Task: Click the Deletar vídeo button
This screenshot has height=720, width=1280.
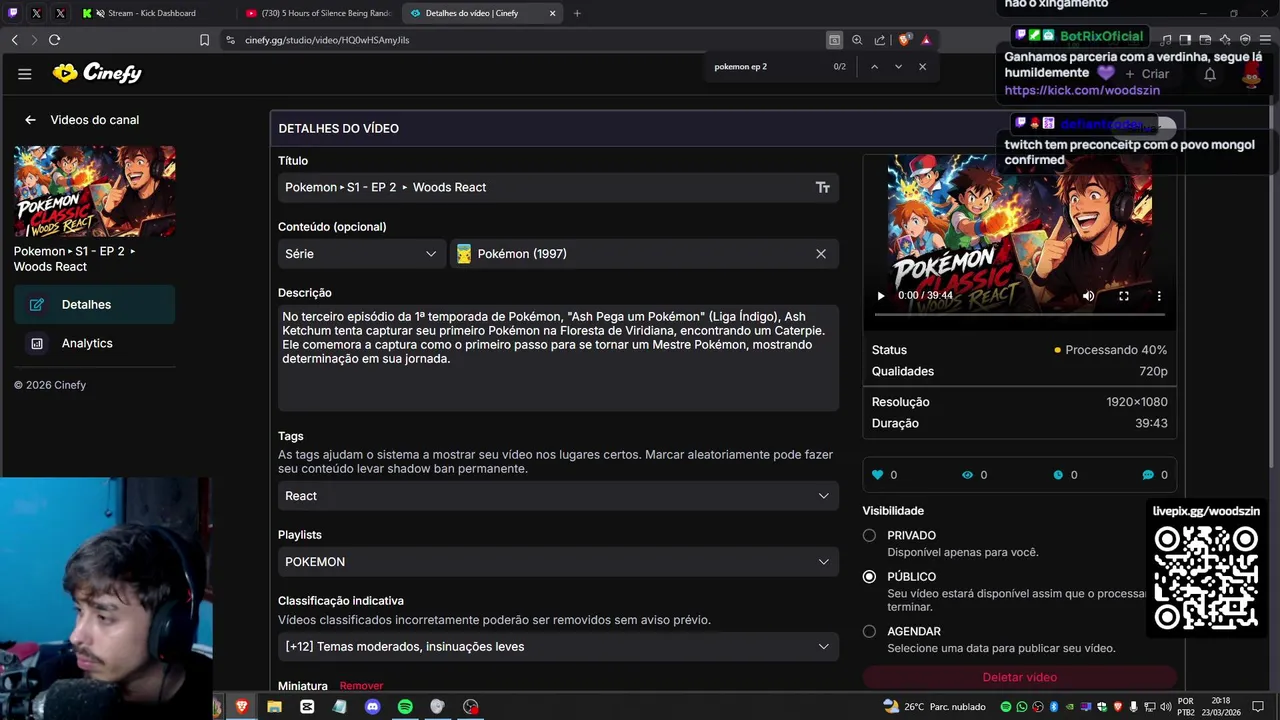Action: pos(1019,678)
